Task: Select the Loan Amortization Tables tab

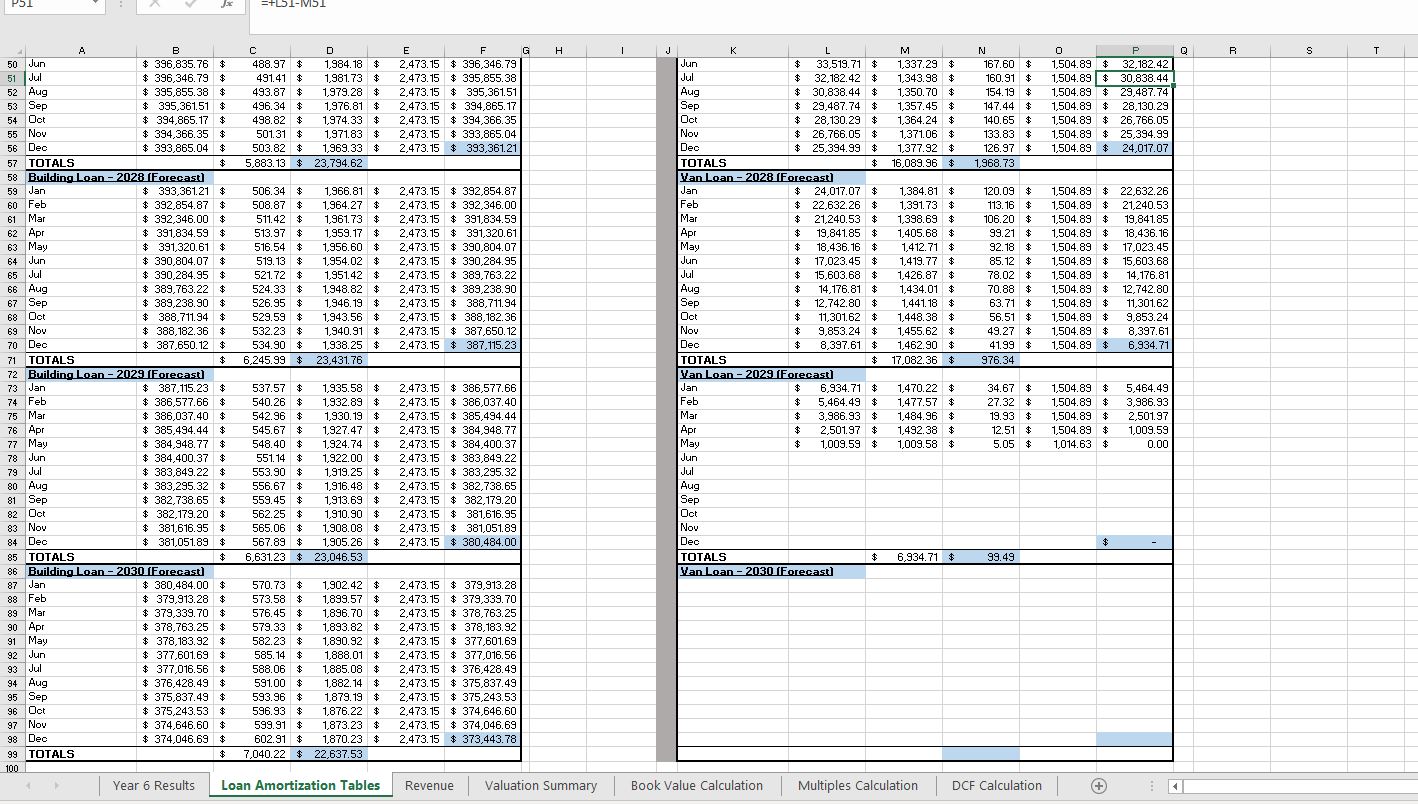Action: [300, 786]
